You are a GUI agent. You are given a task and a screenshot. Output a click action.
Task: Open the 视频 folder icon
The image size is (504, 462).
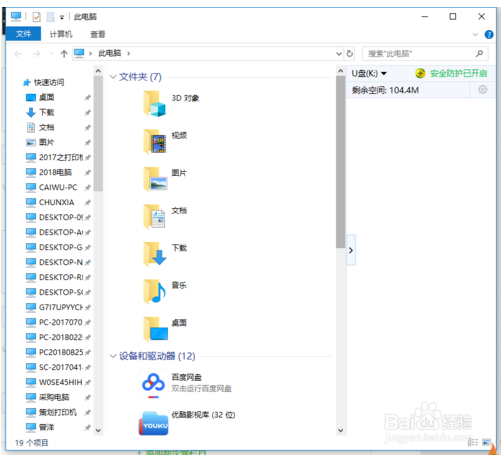coord(155,141)
